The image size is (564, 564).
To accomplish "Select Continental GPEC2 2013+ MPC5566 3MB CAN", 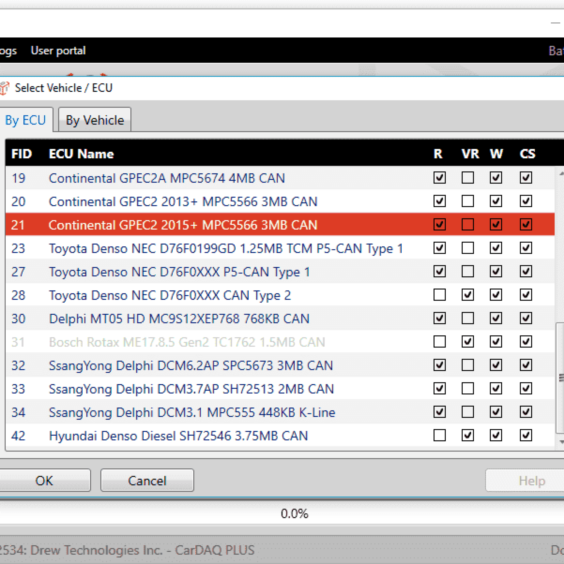I will click(280, 201).
